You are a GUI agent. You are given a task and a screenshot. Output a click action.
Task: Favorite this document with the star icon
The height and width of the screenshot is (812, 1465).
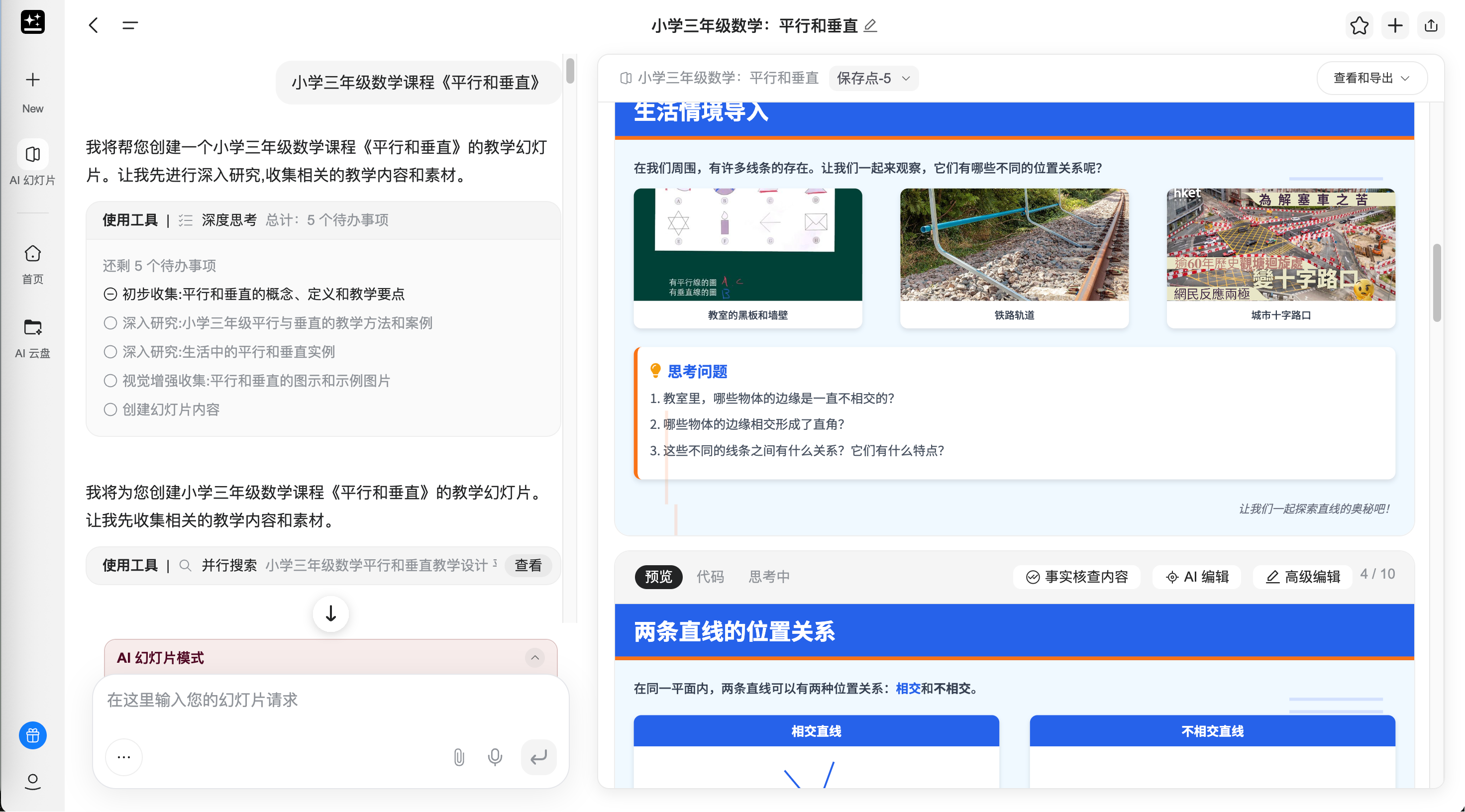(1360, 25)
